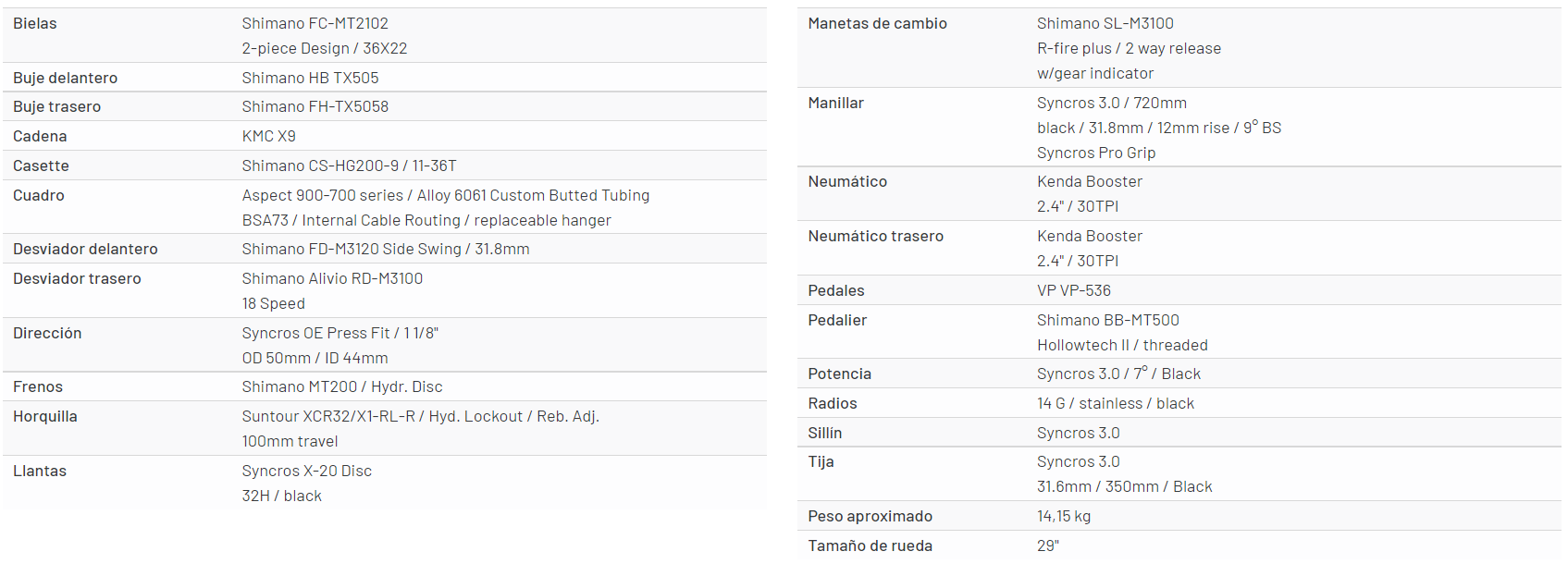
Task: Click the Syncros X-20 Disc rims text
Action: pos(306,471)
